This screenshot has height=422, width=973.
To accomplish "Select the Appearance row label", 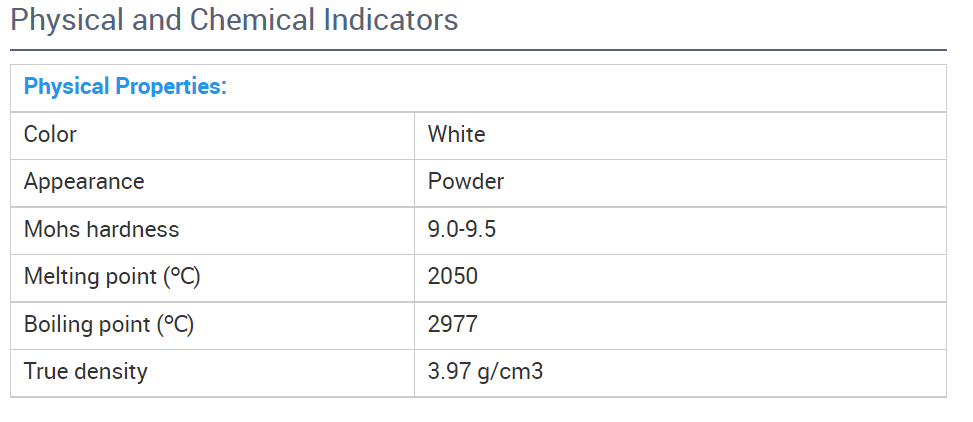I will (x=84, y=182).
